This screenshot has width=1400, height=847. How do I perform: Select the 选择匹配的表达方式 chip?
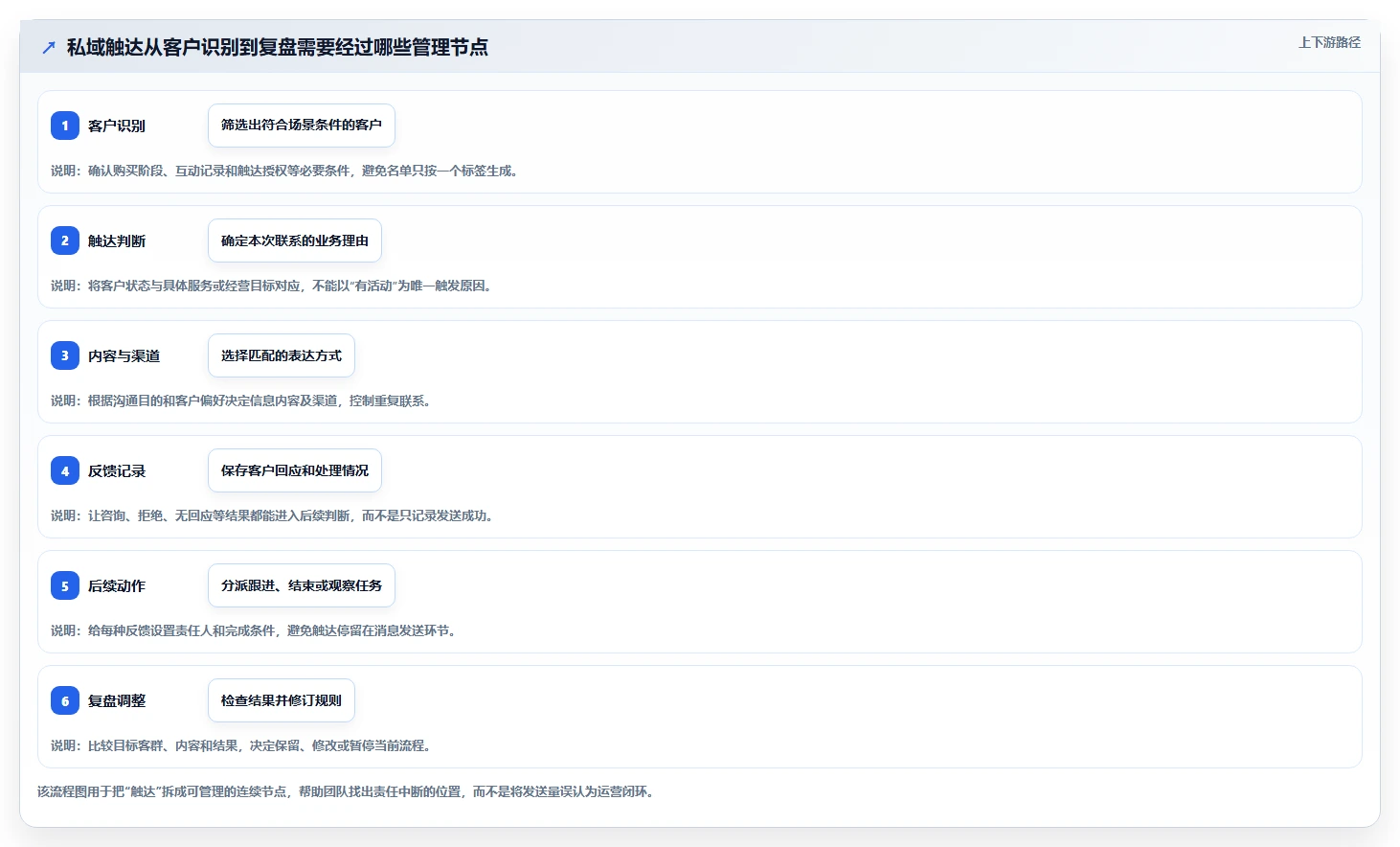click(282, 355)
